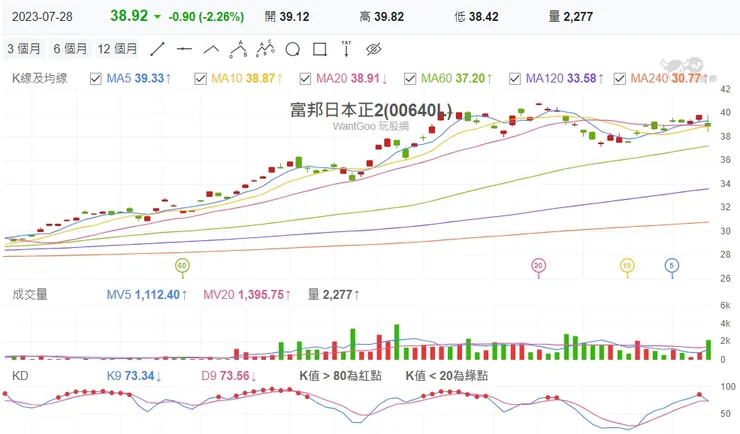Click the MA60 37.20 value label

pos(456,78)
